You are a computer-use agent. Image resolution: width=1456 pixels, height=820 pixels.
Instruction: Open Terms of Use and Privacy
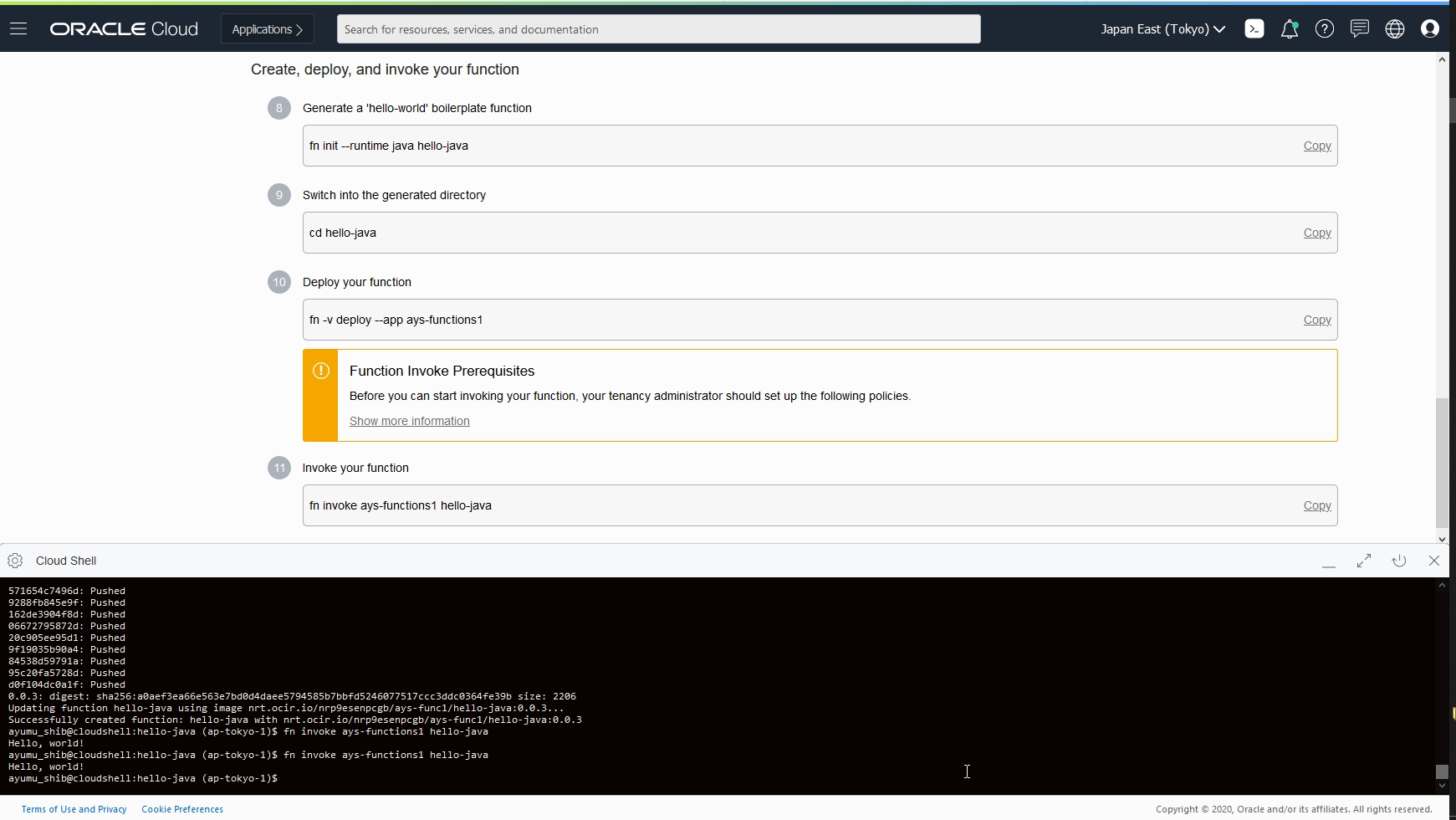[74, 809]
